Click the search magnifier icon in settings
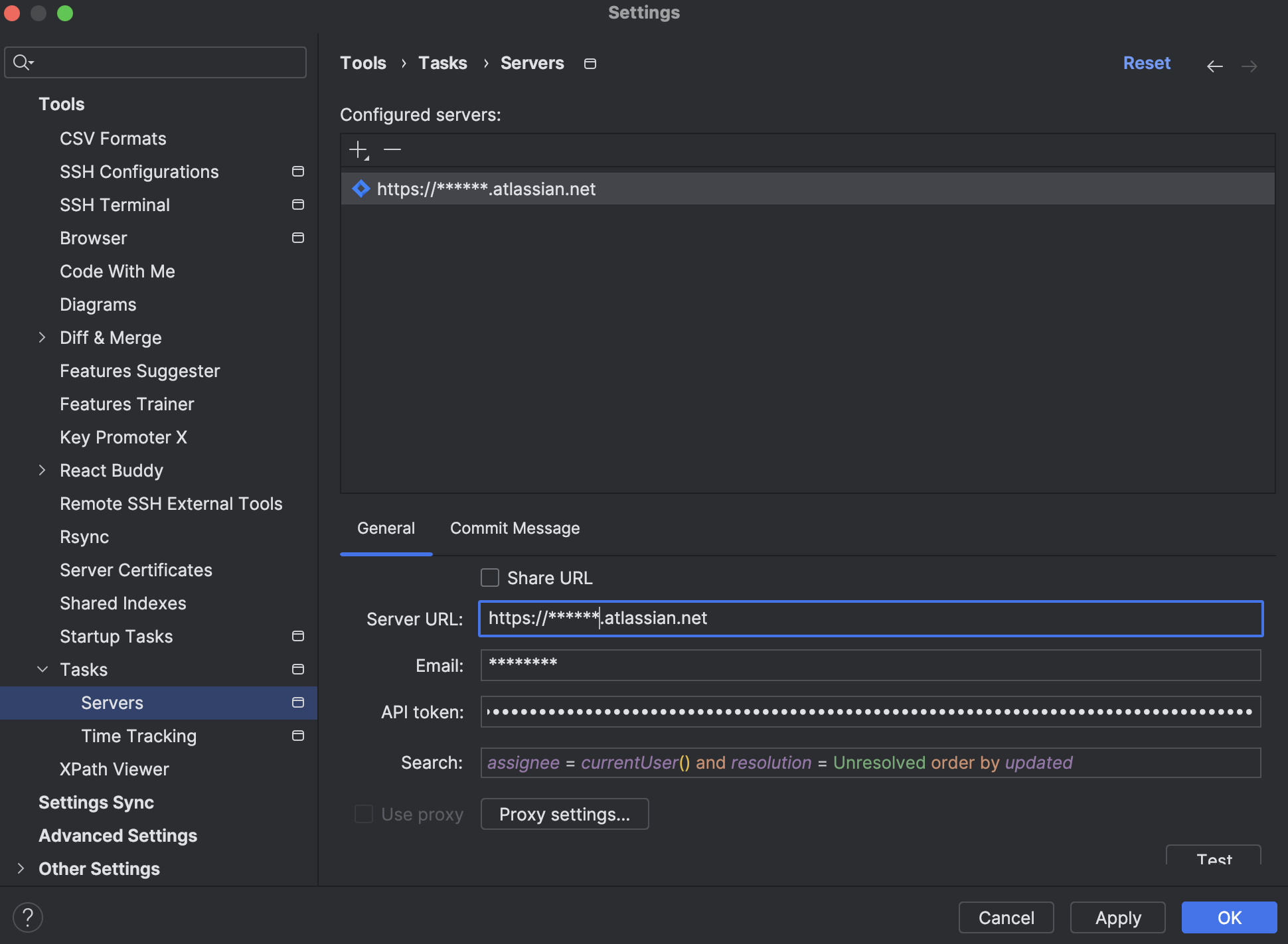The width and height of the screenshot is (1288, 944). coord(22,62)
